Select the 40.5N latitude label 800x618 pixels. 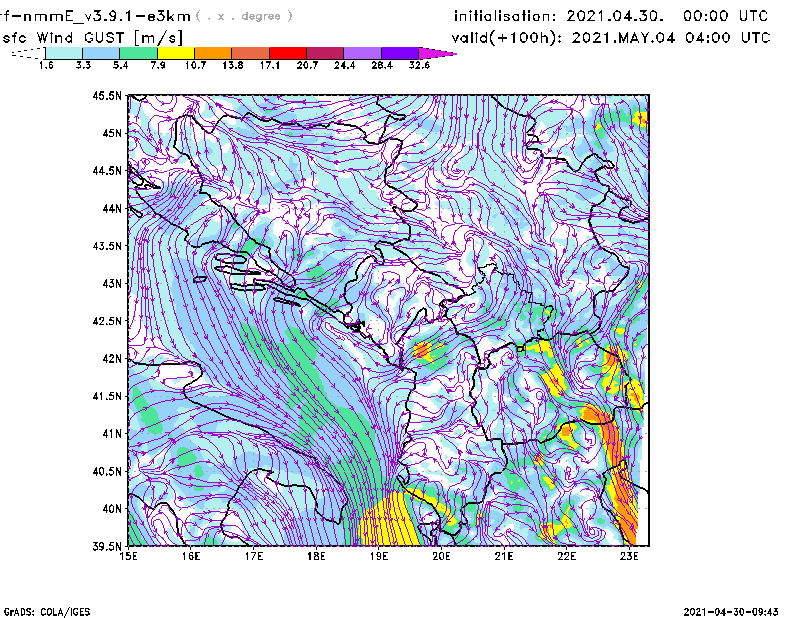(x=107, y=472)
